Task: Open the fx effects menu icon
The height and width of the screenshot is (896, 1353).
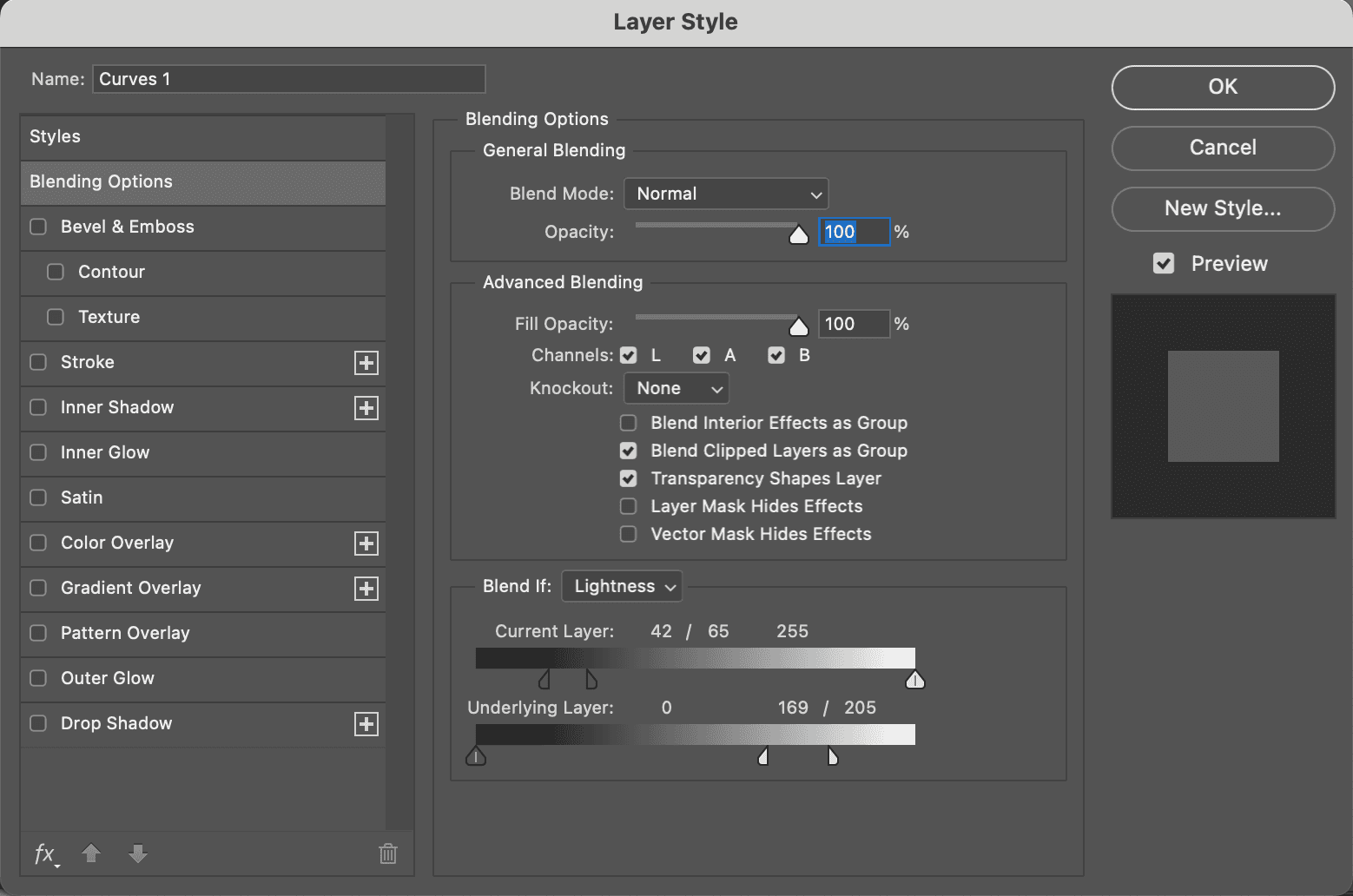Action: [x=46, y=854]
